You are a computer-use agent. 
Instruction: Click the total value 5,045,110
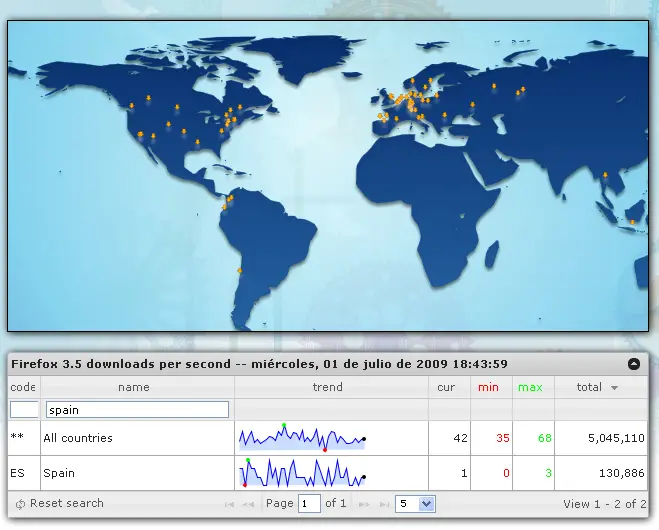click(x=616, y=438)
